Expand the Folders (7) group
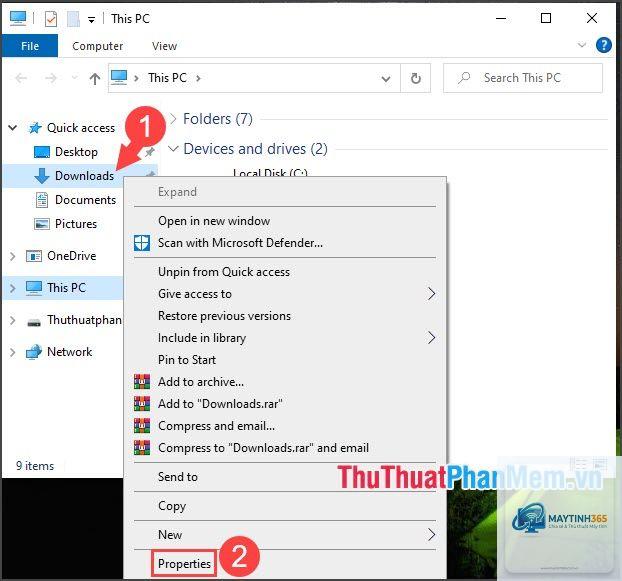 [x=173, y=119]
